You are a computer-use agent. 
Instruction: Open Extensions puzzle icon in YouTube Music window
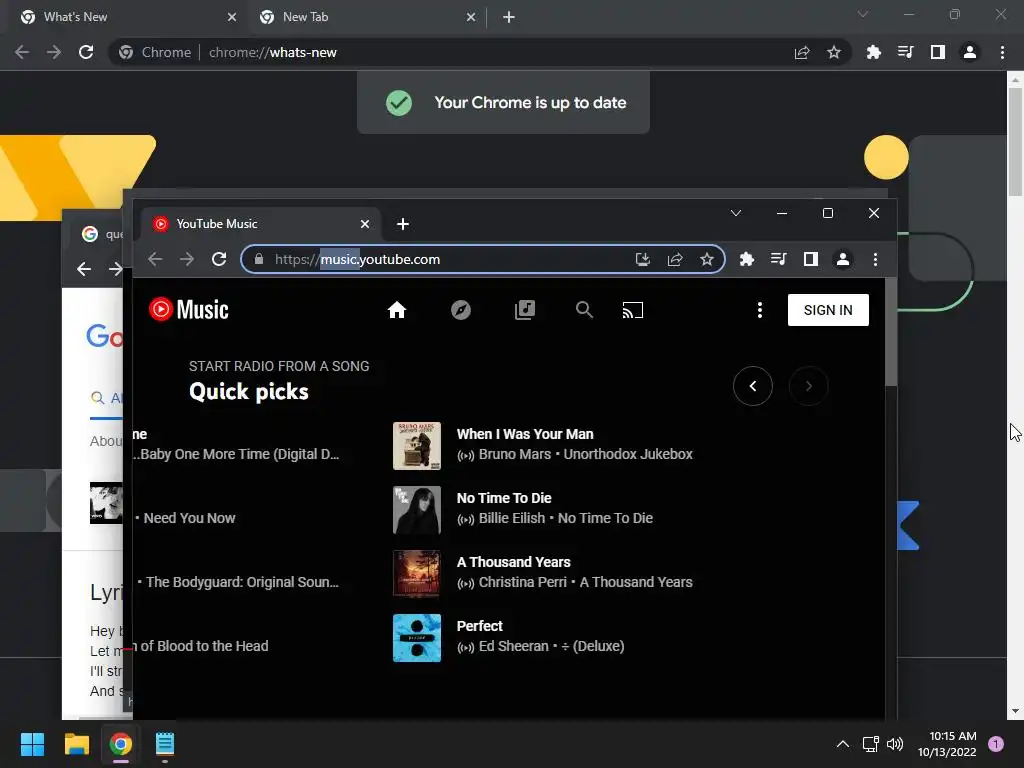tap(746, 259)
